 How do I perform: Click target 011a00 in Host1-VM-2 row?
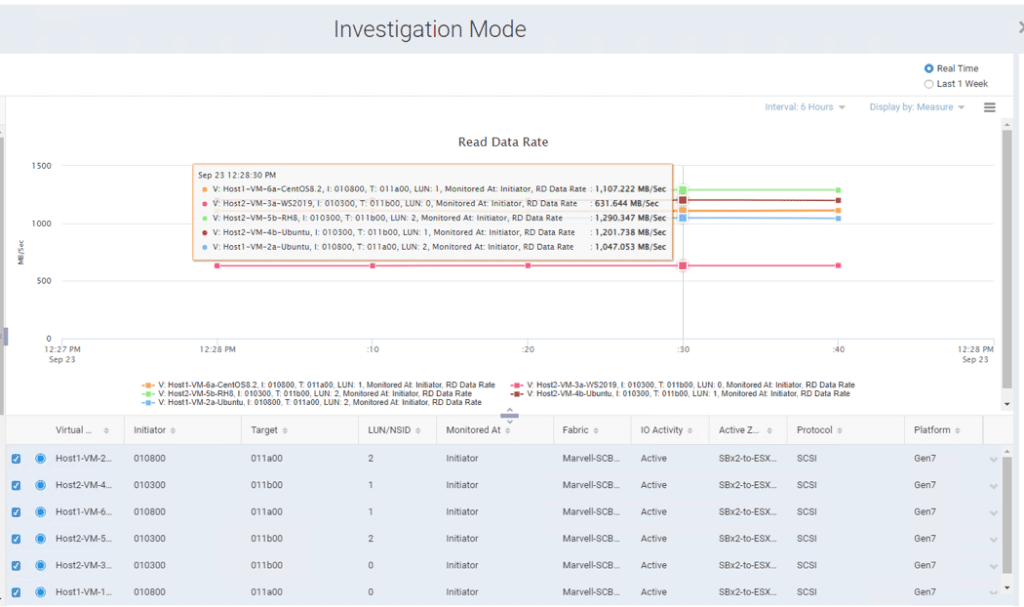(x=266, y=459)
